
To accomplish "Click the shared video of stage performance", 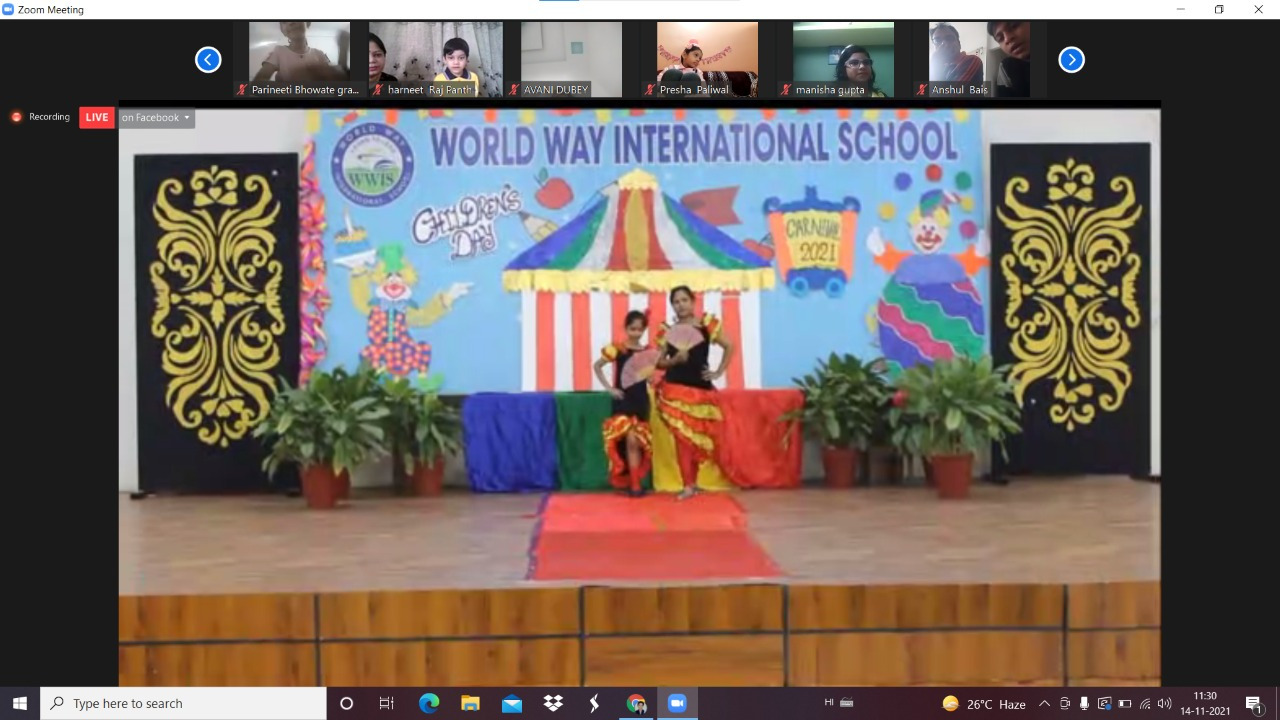I will pos(640,396).
